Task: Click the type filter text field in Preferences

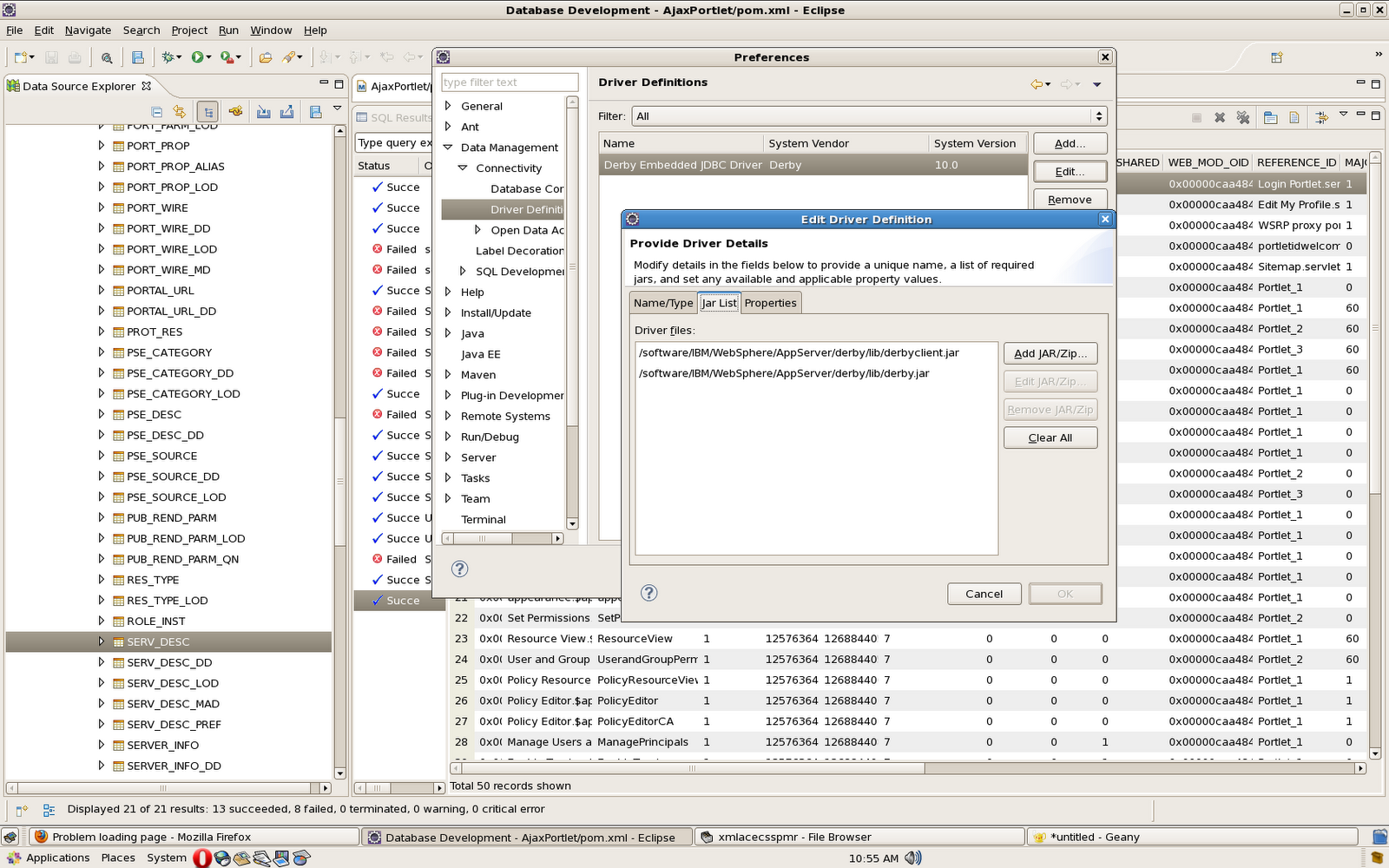Action: point(508,82)
